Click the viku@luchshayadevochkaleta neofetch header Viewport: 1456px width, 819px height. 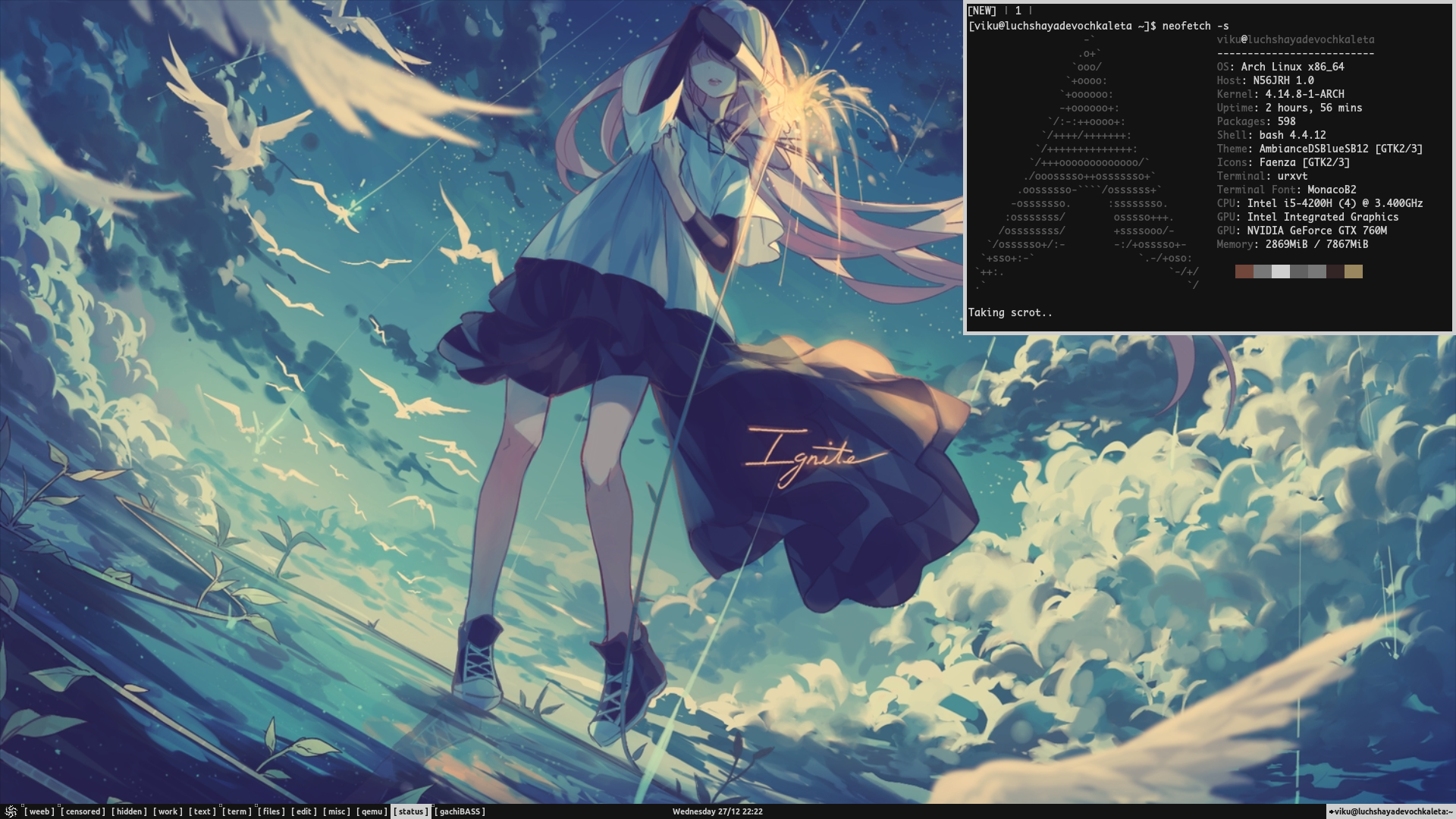pos(1295,39)
